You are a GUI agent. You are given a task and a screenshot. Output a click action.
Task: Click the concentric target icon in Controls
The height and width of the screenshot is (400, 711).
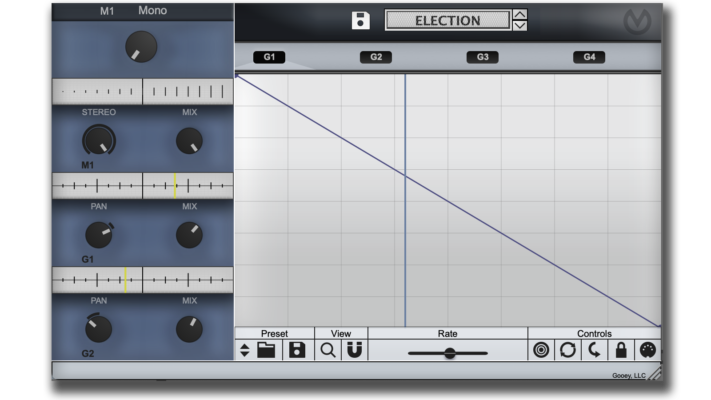click(x=541, y=350)
